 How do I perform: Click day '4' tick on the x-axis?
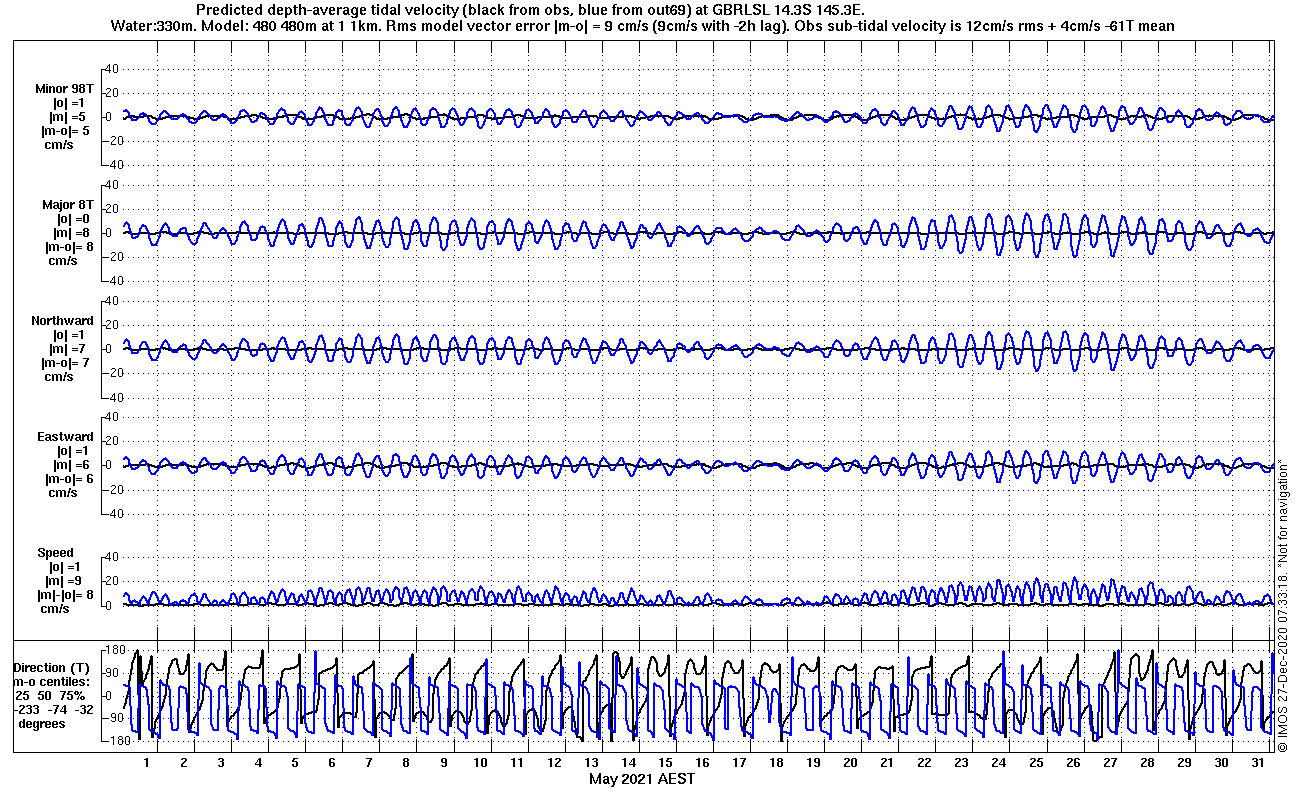coord(258,762)
